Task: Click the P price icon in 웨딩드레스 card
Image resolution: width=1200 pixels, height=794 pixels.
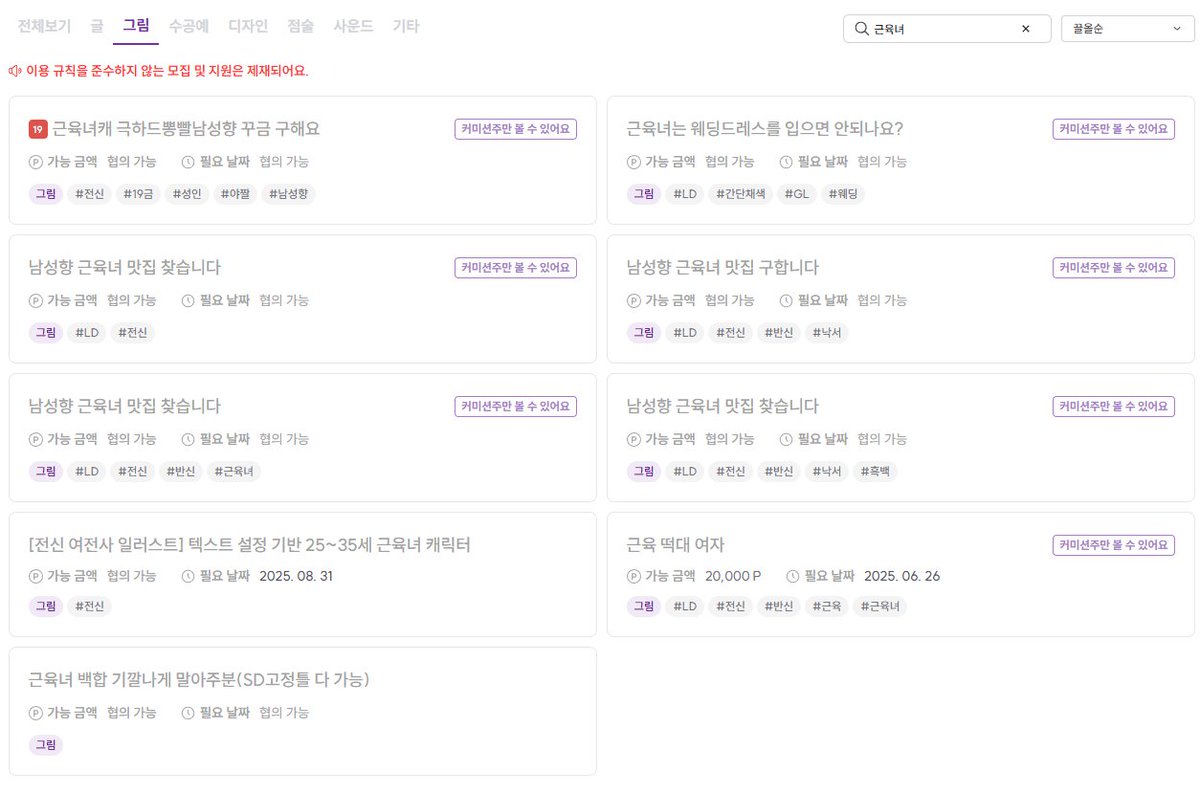Action: click(634, 162)
